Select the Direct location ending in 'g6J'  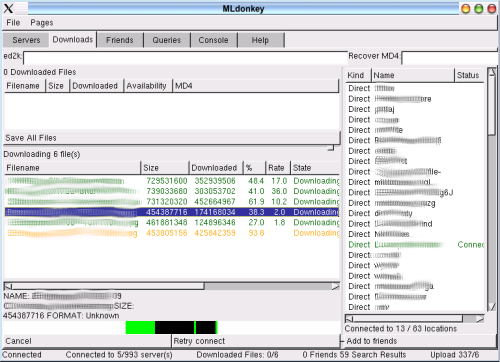(x=415, y=193)
